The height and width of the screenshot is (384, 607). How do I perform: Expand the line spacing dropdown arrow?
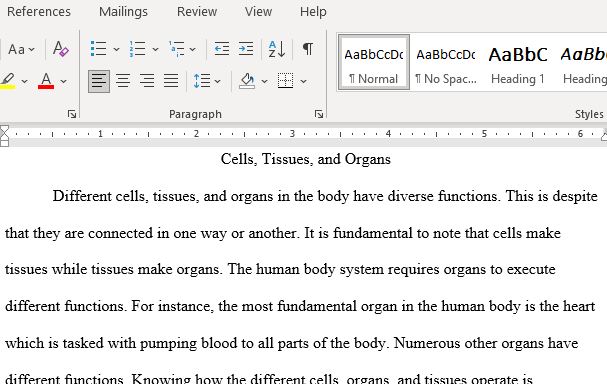coord(217,81)
